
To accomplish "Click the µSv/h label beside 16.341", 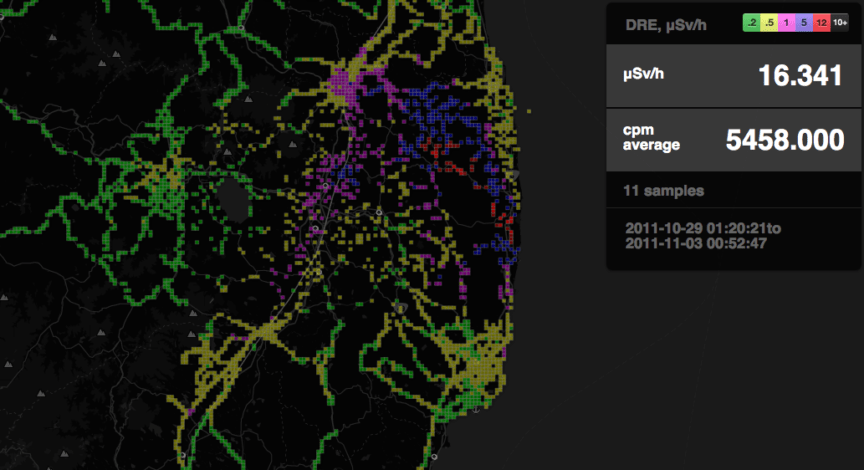I will [646, 74].
